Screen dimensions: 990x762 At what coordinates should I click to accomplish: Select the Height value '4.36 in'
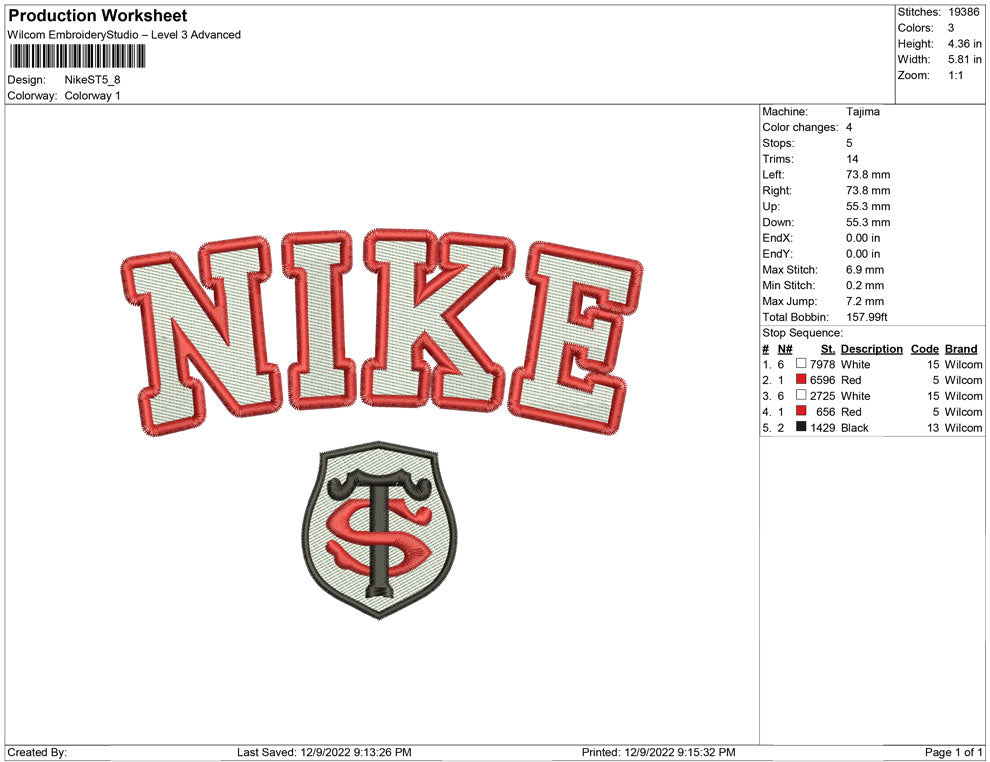point(964,44)
